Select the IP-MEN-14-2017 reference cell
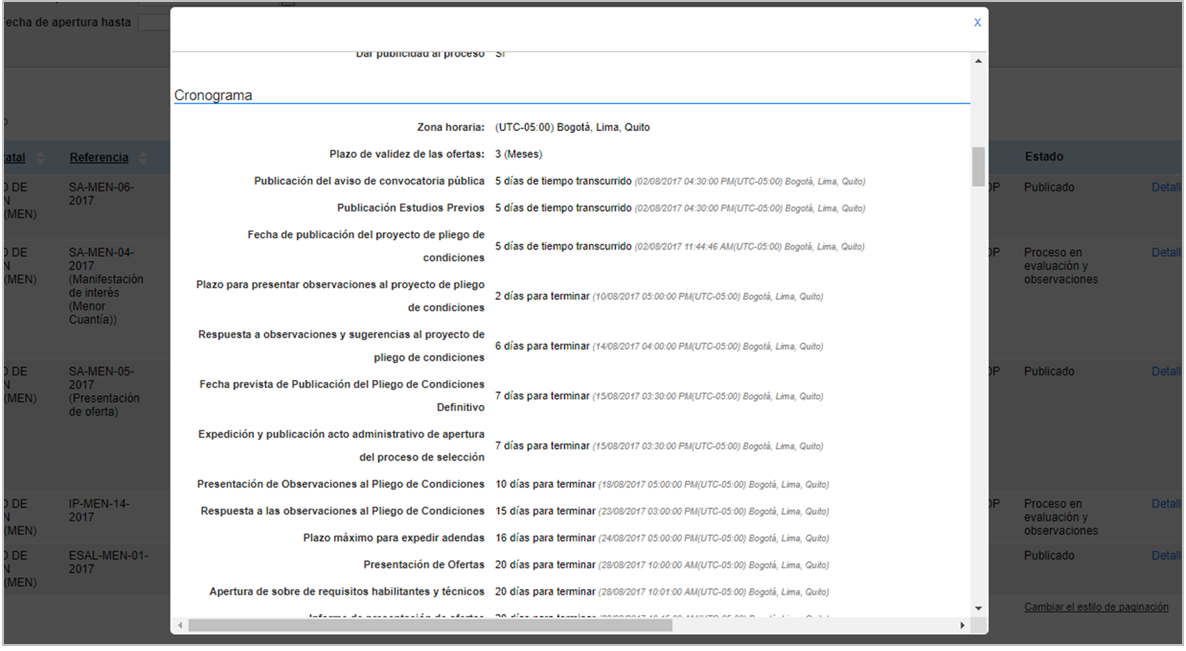This screenshot has width=1186, height=651. coord(99,510)
